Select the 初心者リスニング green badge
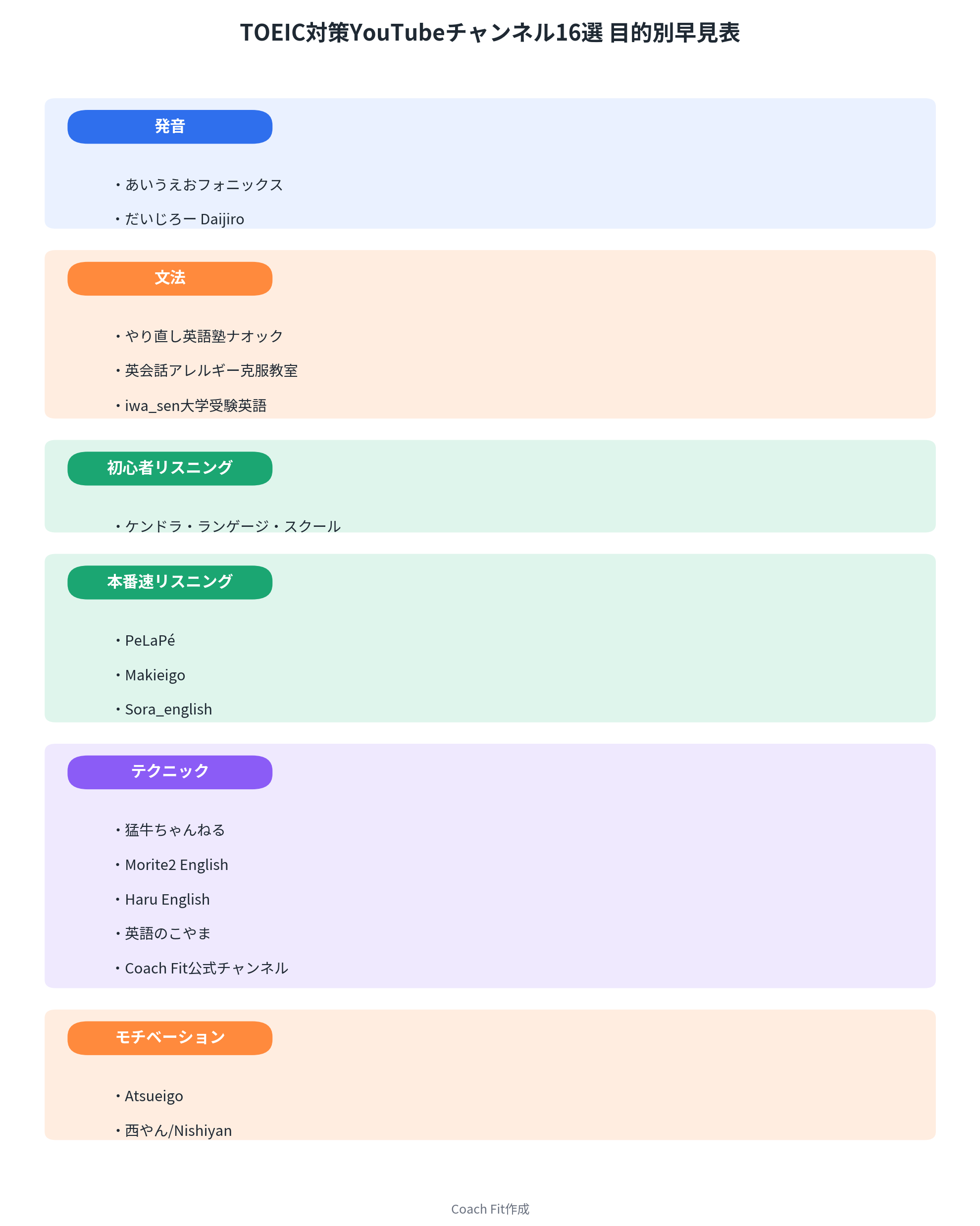Viewport: 980px width, 1226px height. (x=169, y=468)
